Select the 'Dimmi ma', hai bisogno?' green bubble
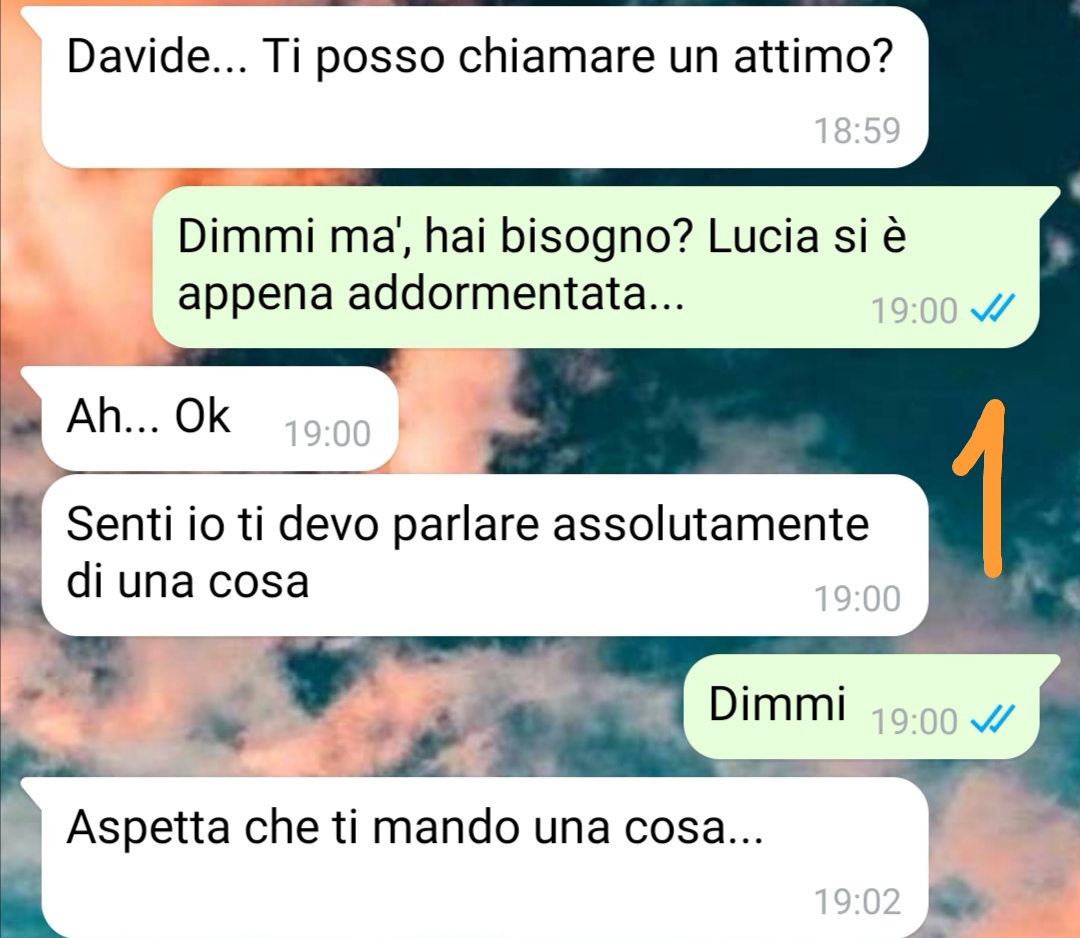The height and width of the screenshot is (938, 1080). (596, 267)
